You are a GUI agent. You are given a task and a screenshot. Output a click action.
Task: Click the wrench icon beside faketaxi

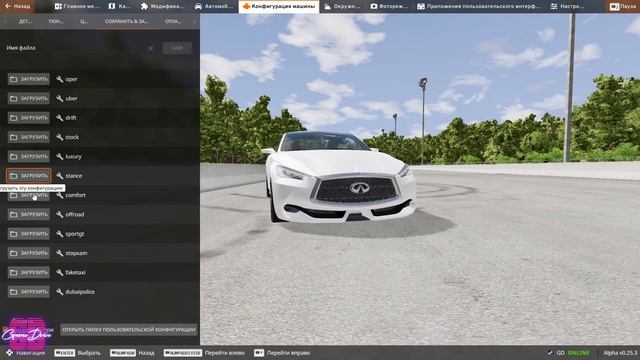(x=60, y=272)
